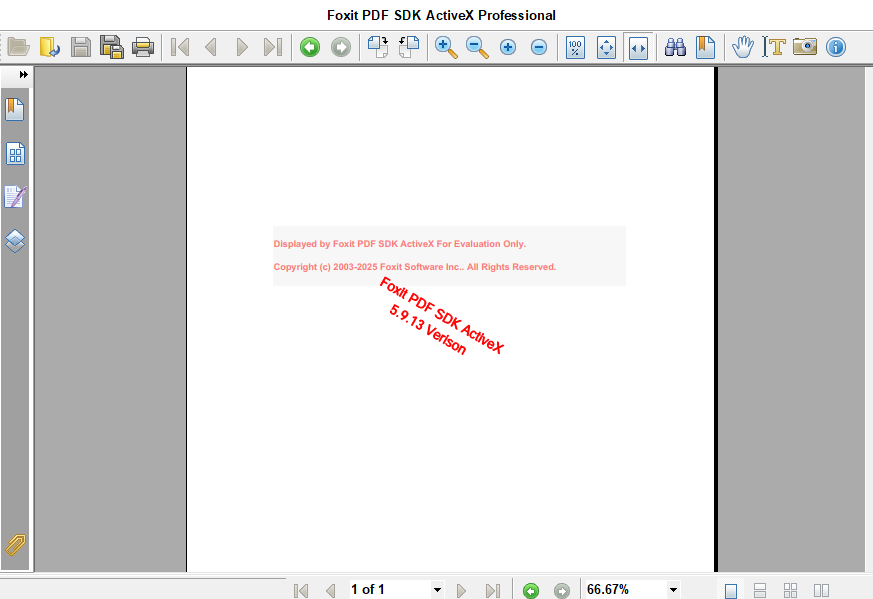Screen dimensions: 873x599
Task: Fit the whole page in the window
Action: (606, 47)
